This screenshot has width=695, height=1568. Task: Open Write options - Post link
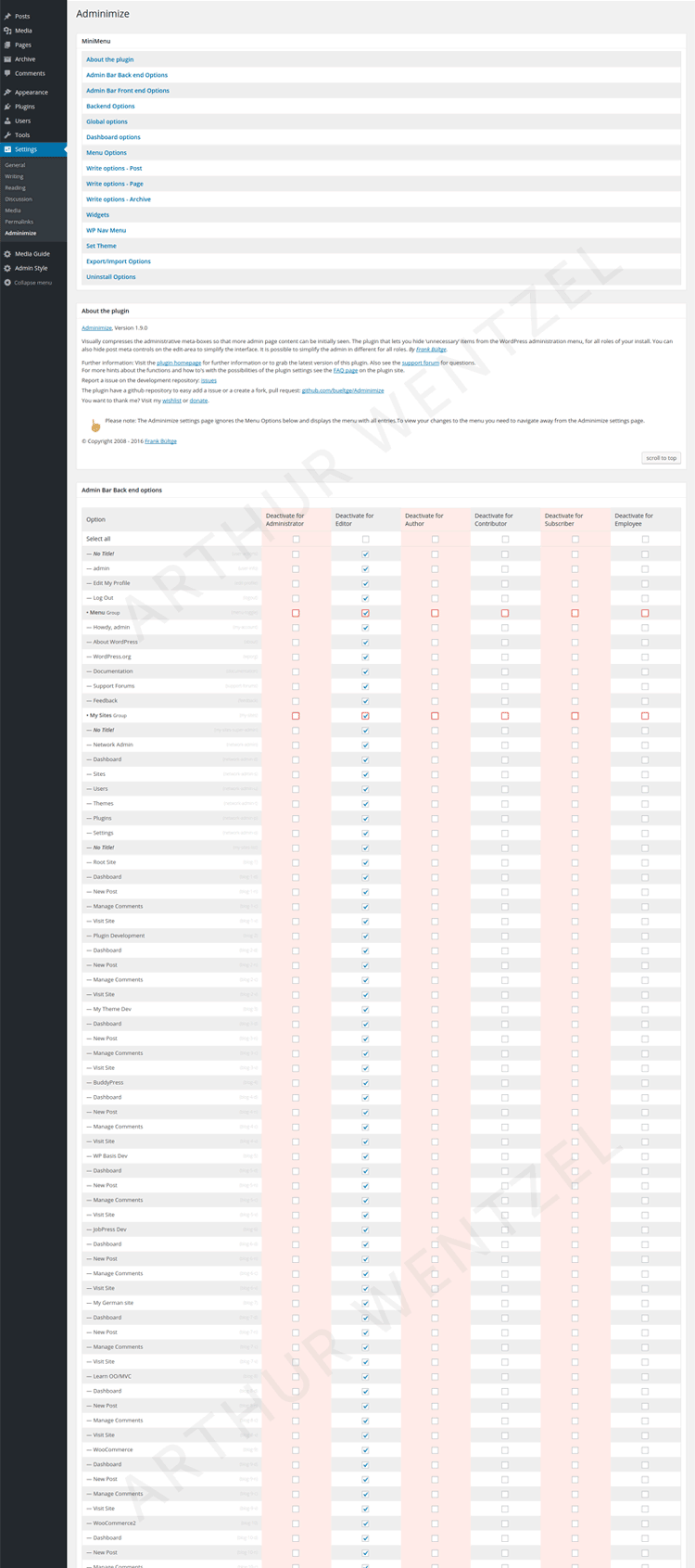pos(114,168)
